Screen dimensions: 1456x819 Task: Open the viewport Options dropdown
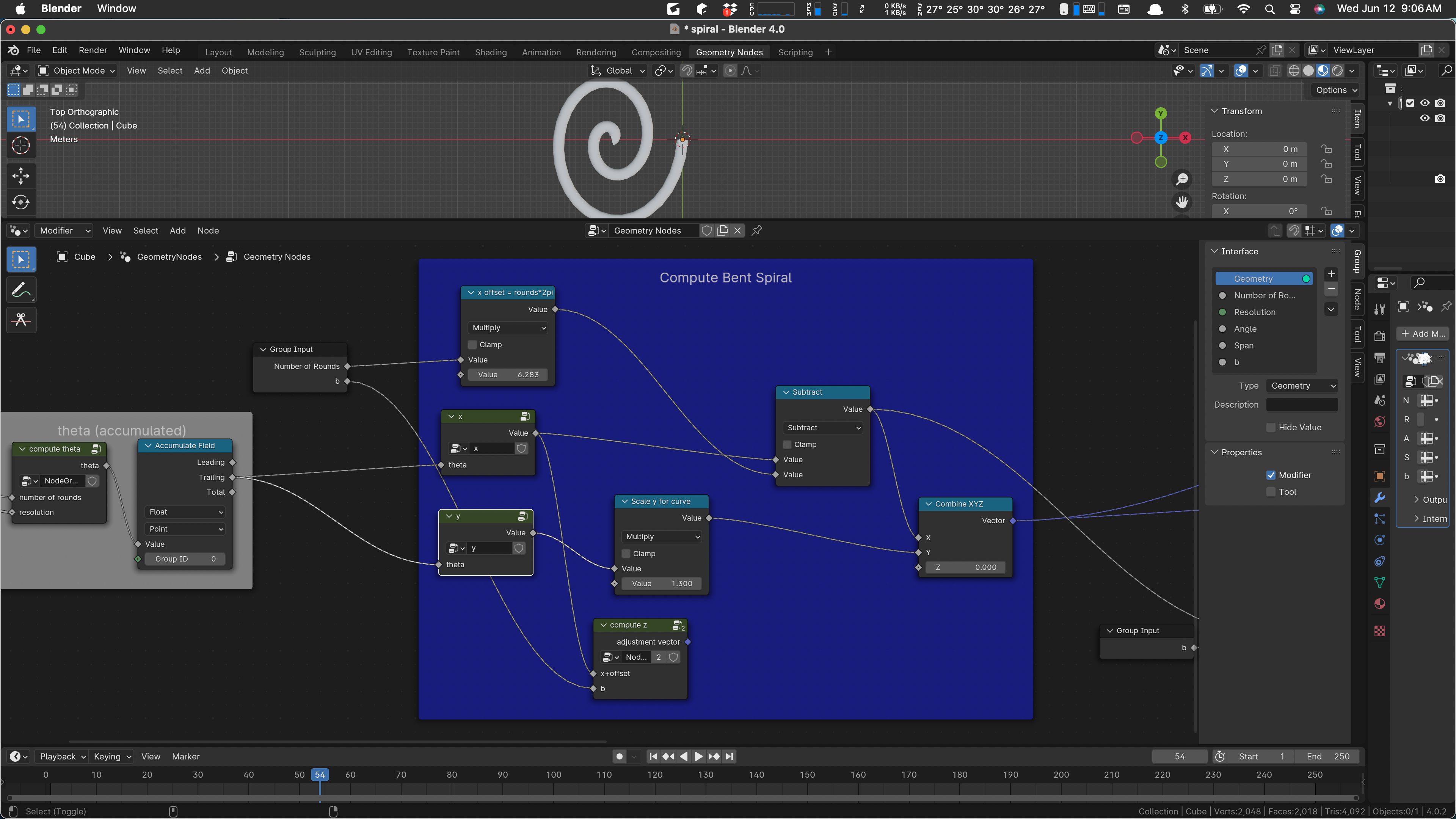click(x=1335, y=90)
